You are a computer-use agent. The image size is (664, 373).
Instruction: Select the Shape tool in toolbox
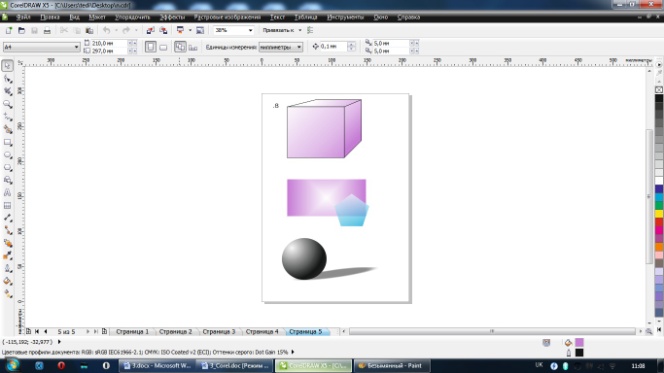(x=8, y=79)
